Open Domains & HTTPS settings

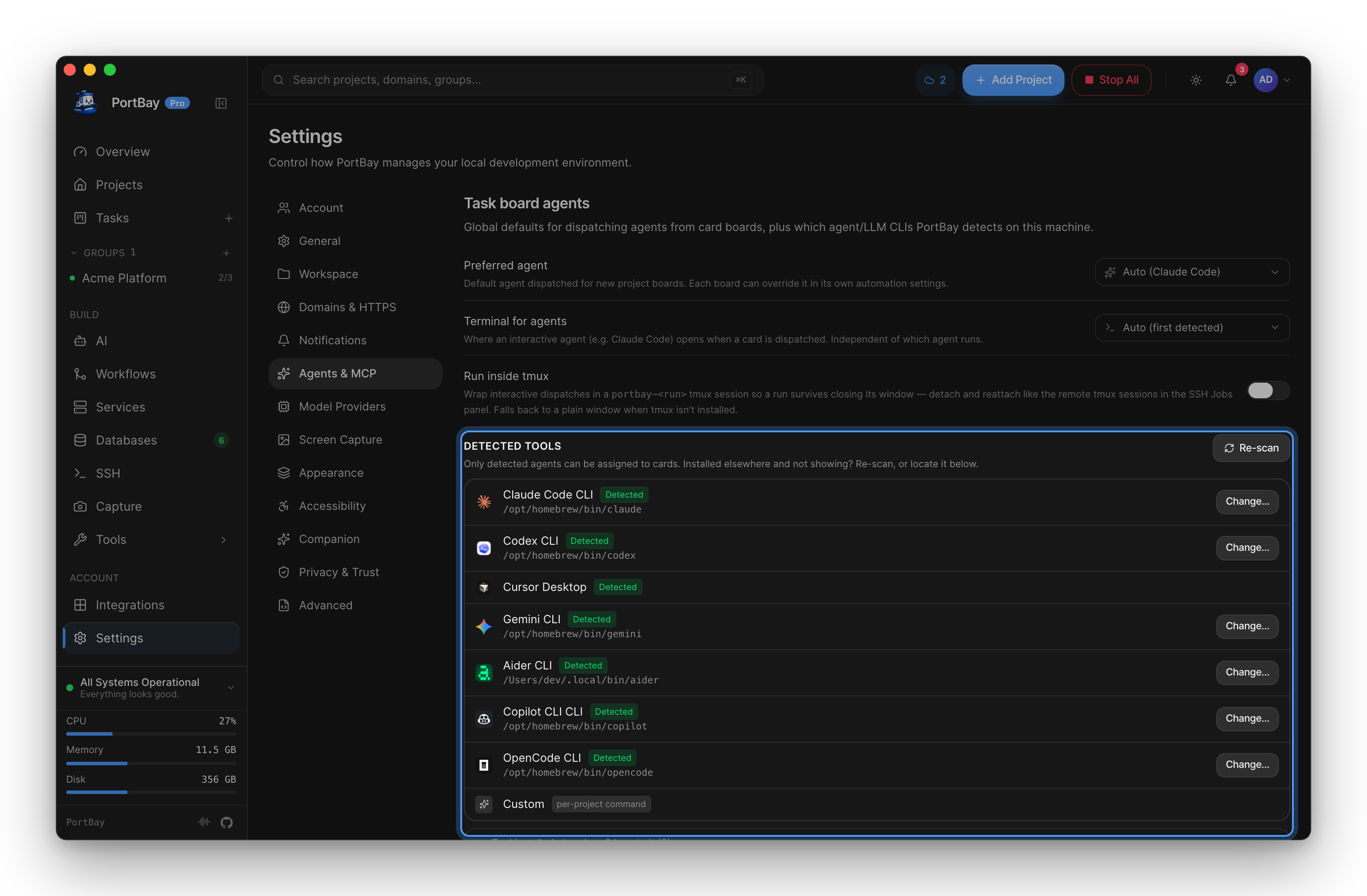point(355,307)
